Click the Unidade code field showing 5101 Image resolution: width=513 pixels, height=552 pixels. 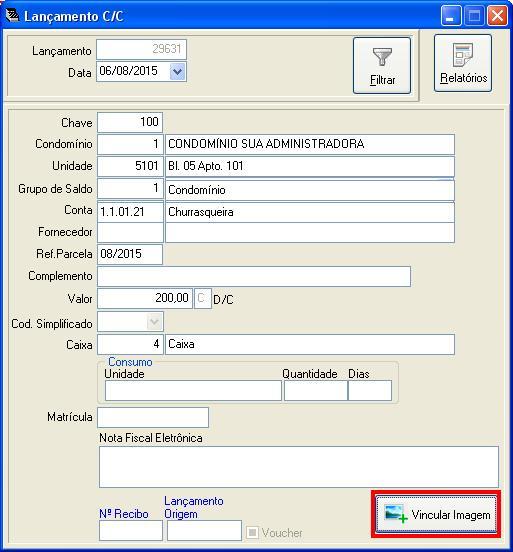pos(130,166)
